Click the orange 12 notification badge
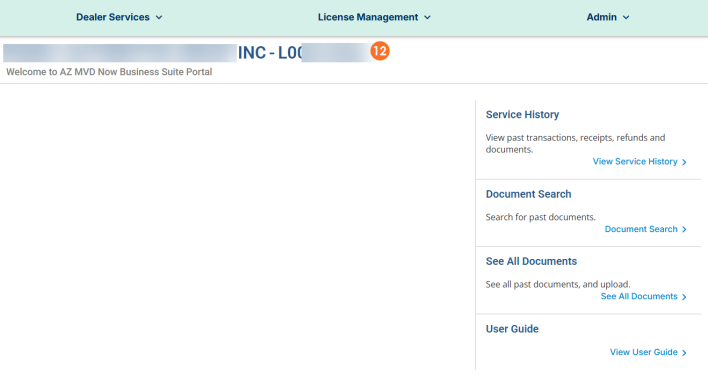Viewport: 708px width, 375px height. pos(380,51)
